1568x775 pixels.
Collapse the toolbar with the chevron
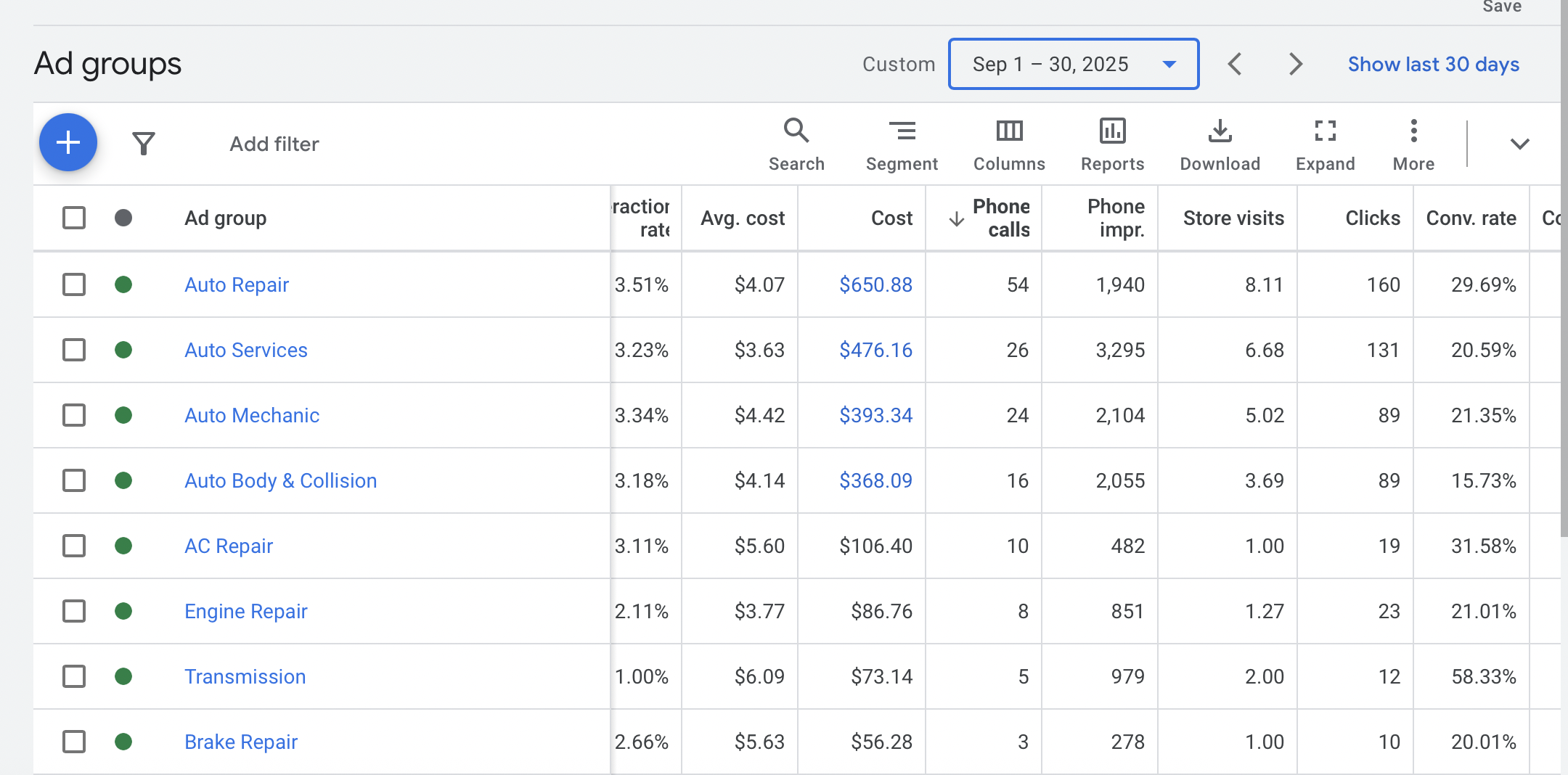[x=1520, y=143]
